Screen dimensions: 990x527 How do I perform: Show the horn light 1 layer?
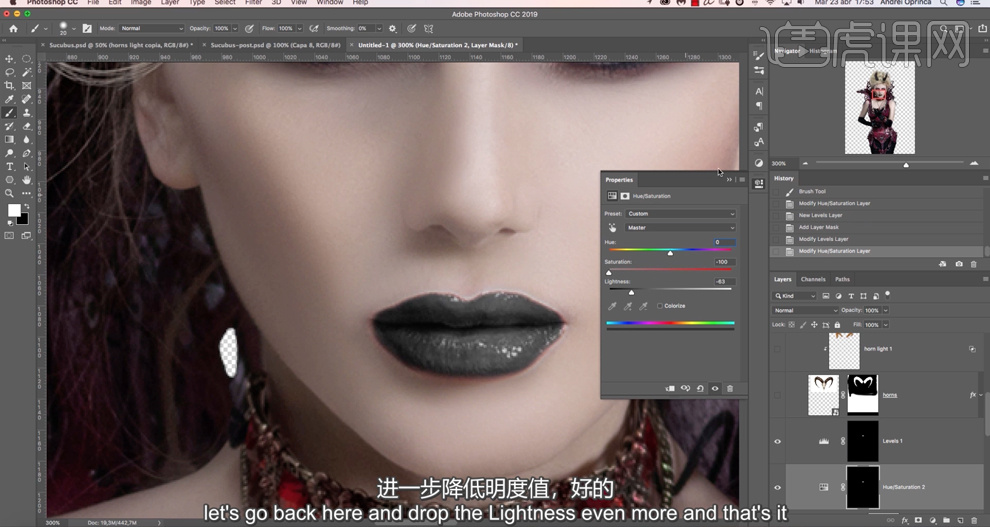777,348
